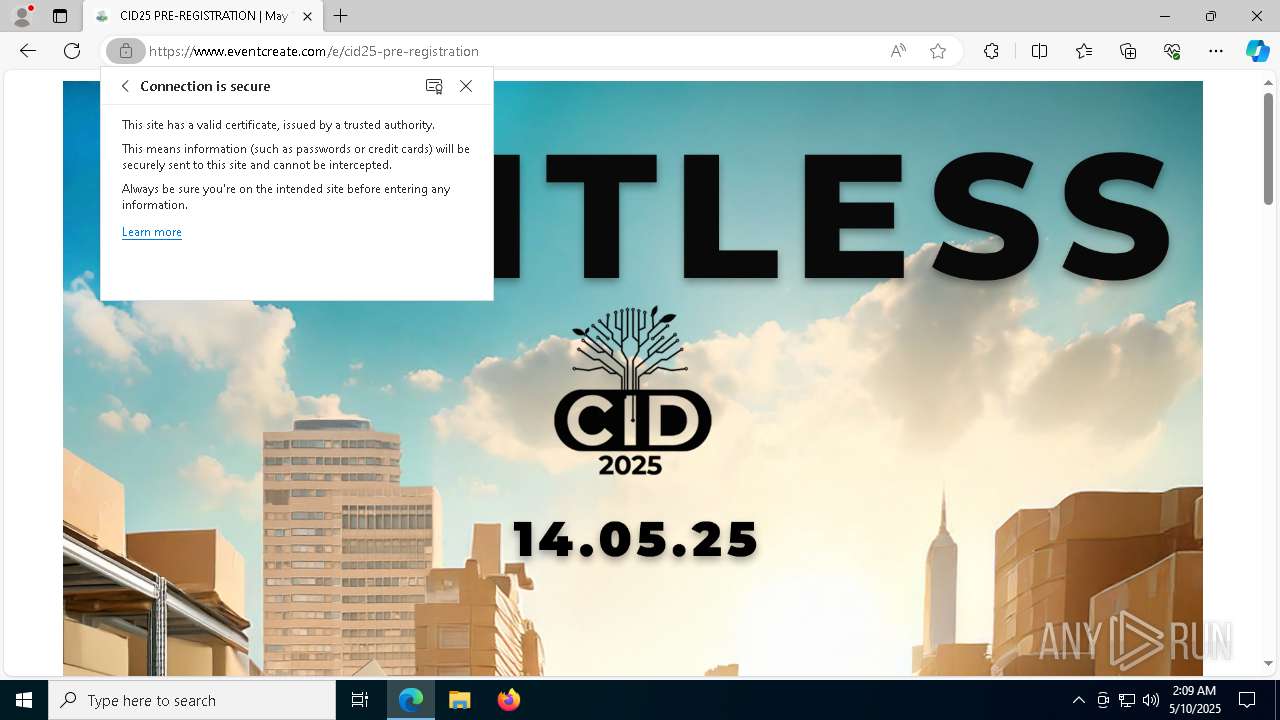This screenshot has height=720, width=1280.
Task: Open the tab actions menu icon
Action: 60,16
